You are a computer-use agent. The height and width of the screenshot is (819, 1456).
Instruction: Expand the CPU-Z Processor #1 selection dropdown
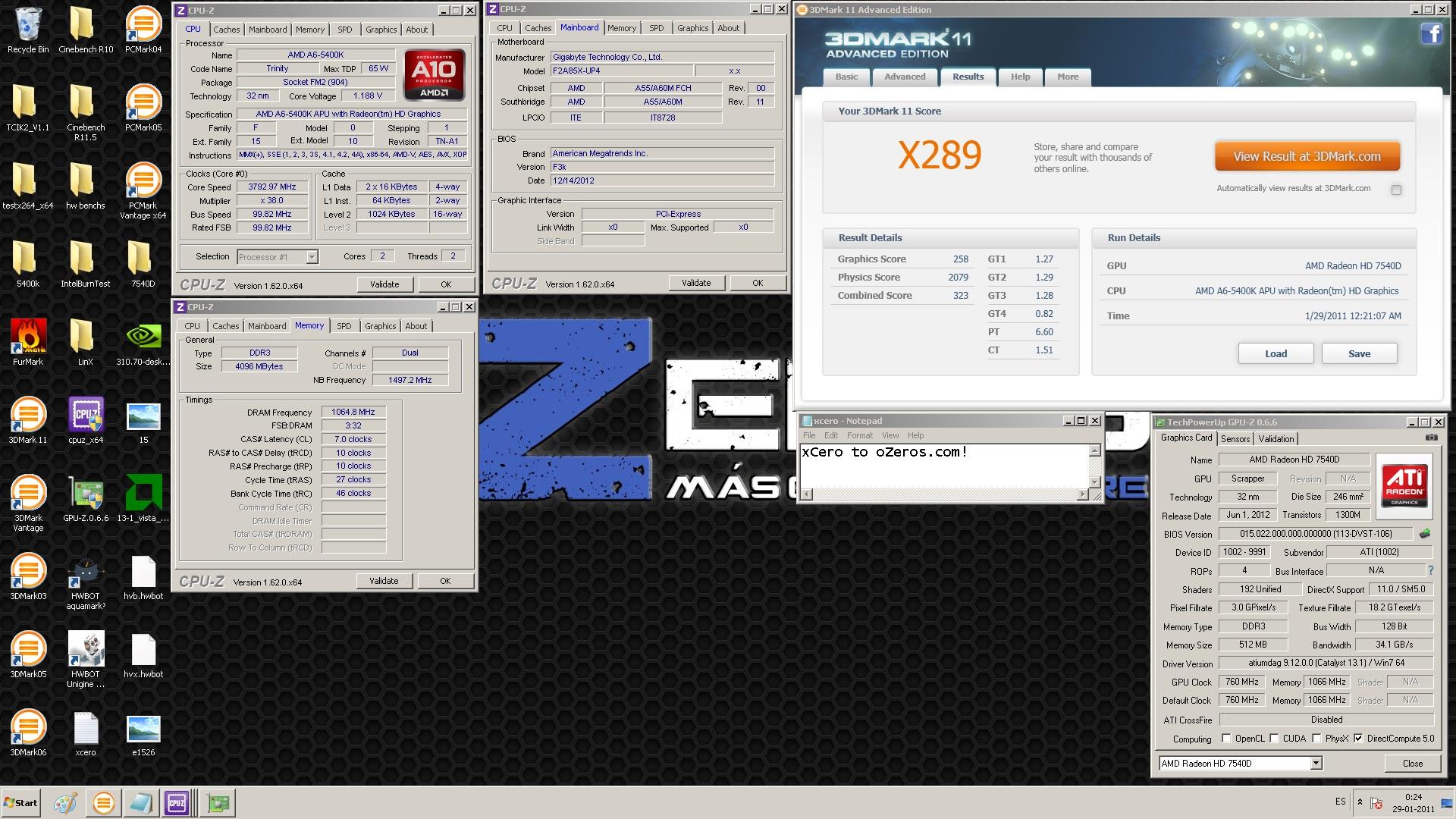click(312, 257)
